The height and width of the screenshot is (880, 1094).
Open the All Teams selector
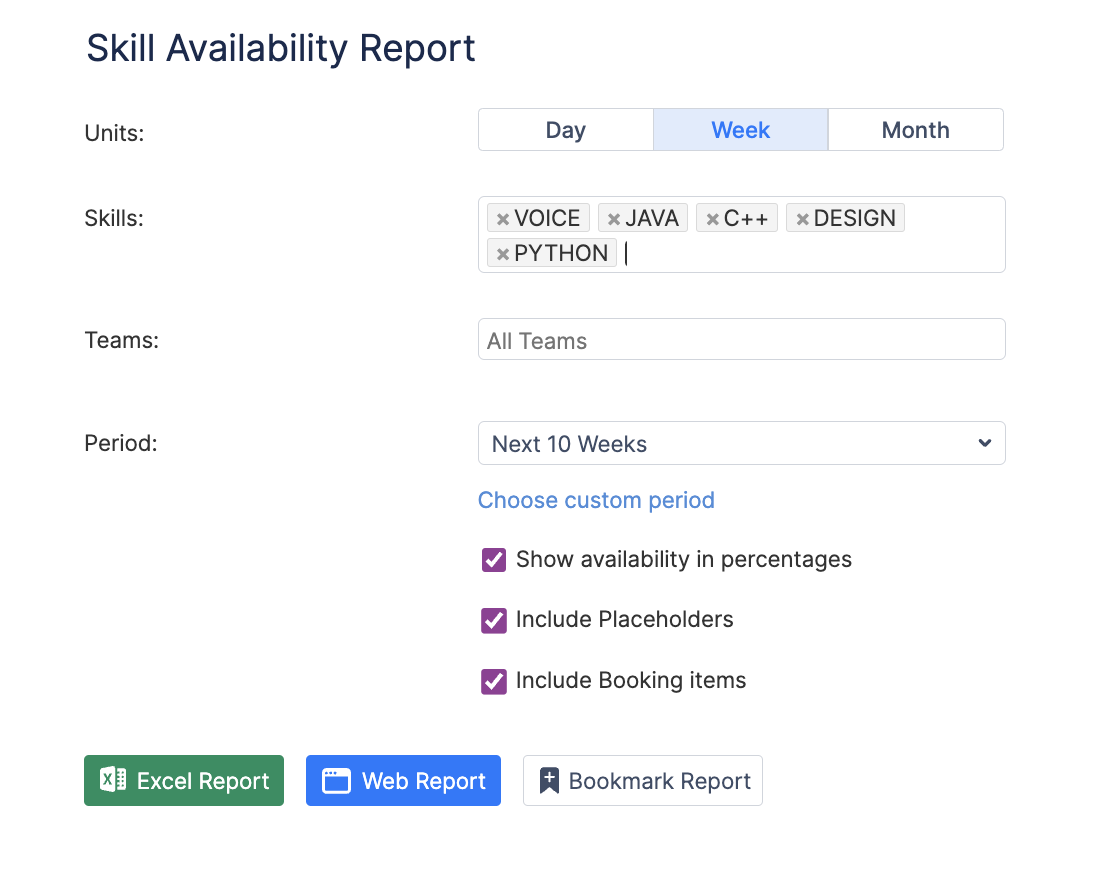[x=740, y=340]
